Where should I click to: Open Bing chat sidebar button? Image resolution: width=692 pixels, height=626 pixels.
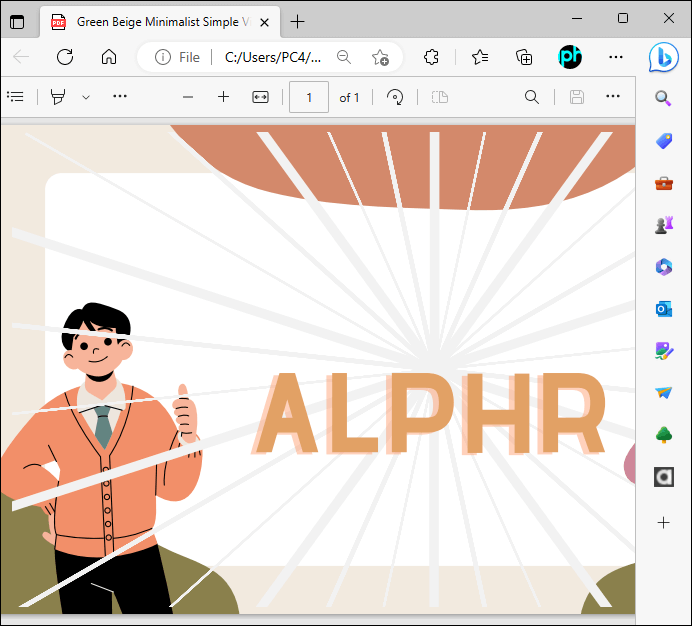tap(663, 57)
